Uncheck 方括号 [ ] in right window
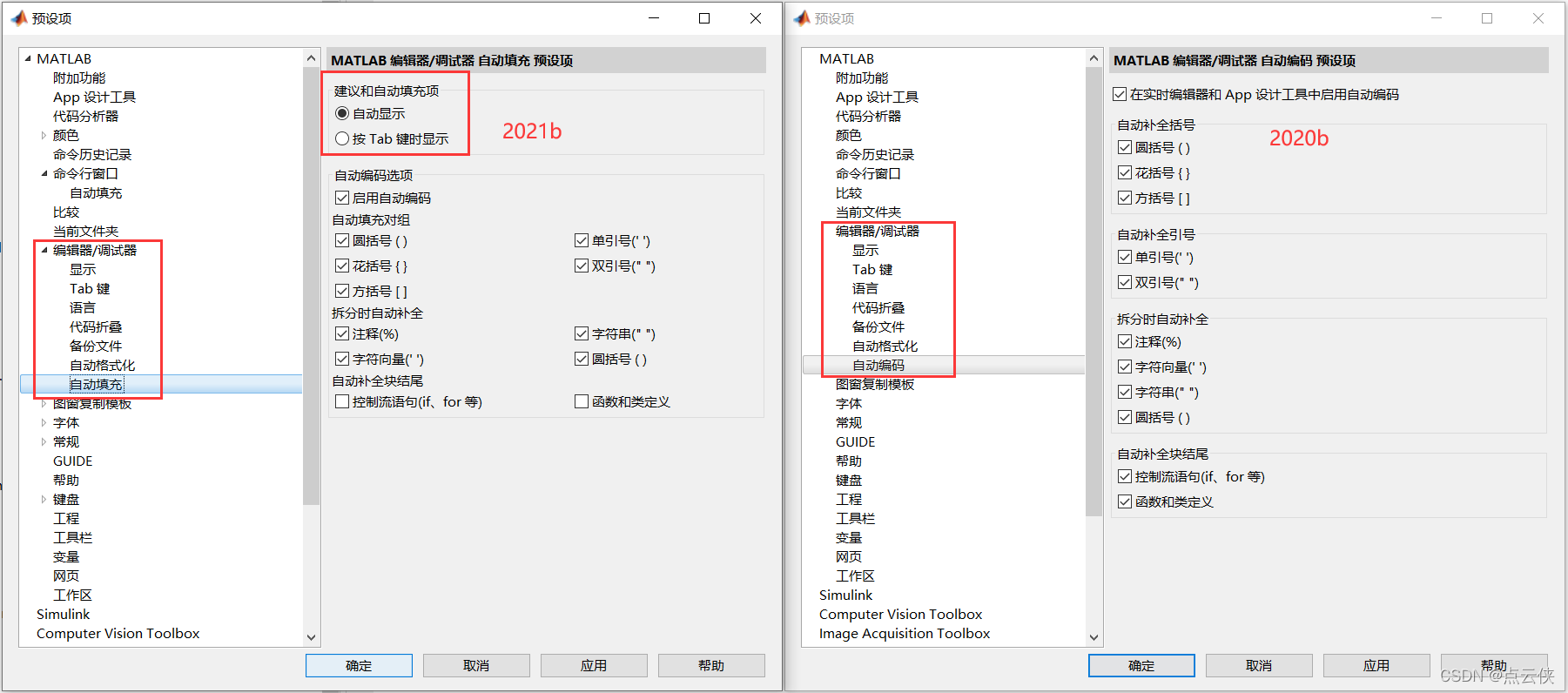Viewport: 1568px width, 693px height. (x=1125, y=198)
